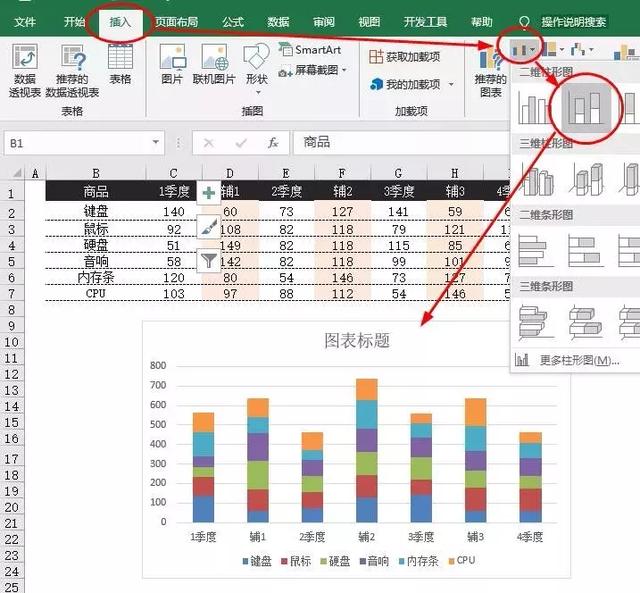Click the Name Box showing B1
The image size is (640, 593).
78,143
